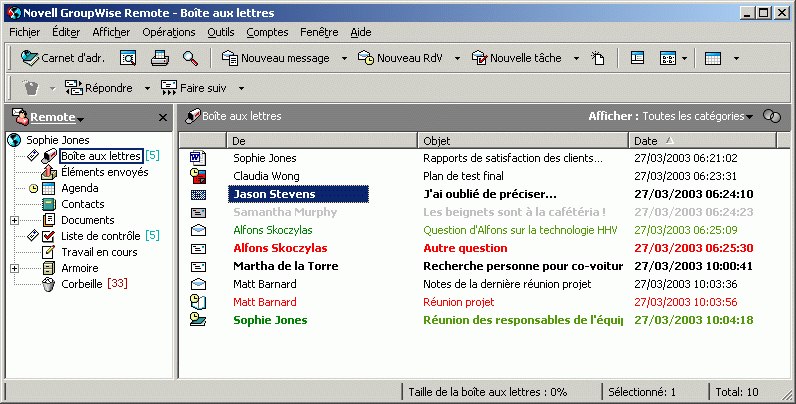Open the Remote mode dropdown
Image resolution: width=796 pixels, height=404 pixels.
[57, 118]
